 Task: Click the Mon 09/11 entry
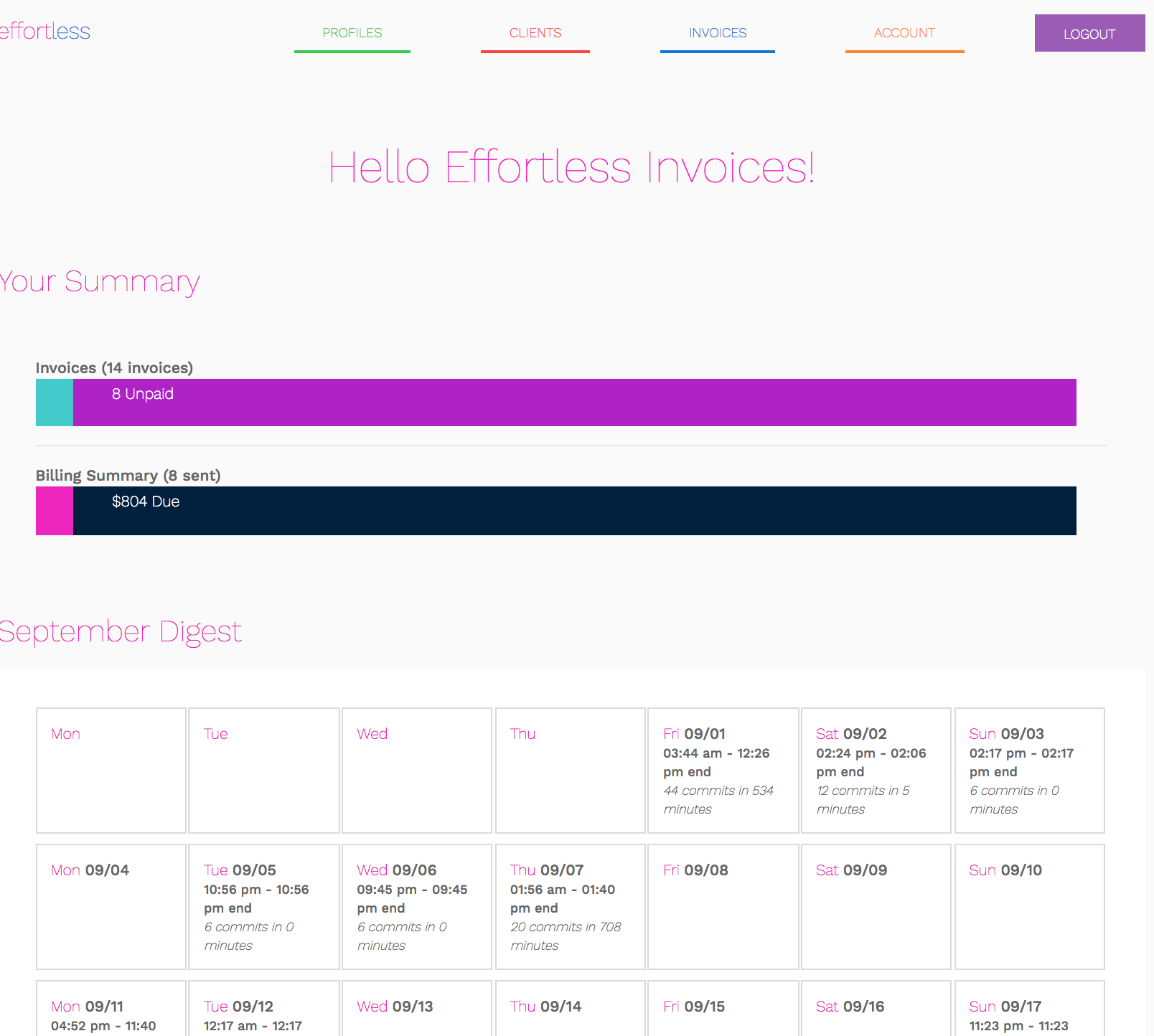pyautogui.click(x=111, y=1012)
